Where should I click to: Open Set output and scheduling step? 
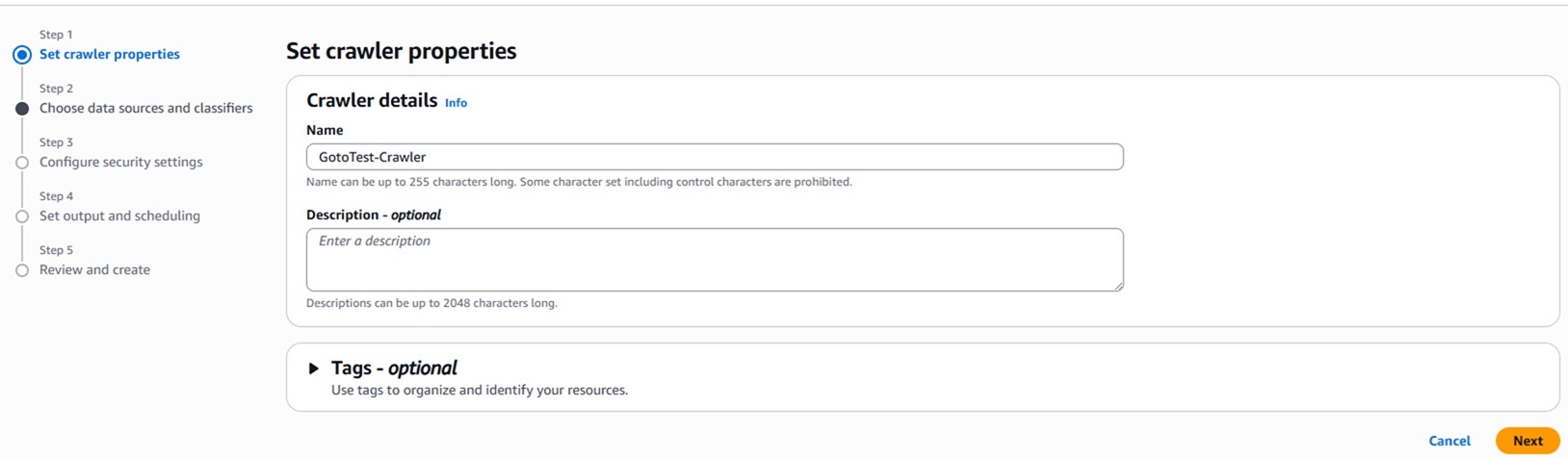120,216
